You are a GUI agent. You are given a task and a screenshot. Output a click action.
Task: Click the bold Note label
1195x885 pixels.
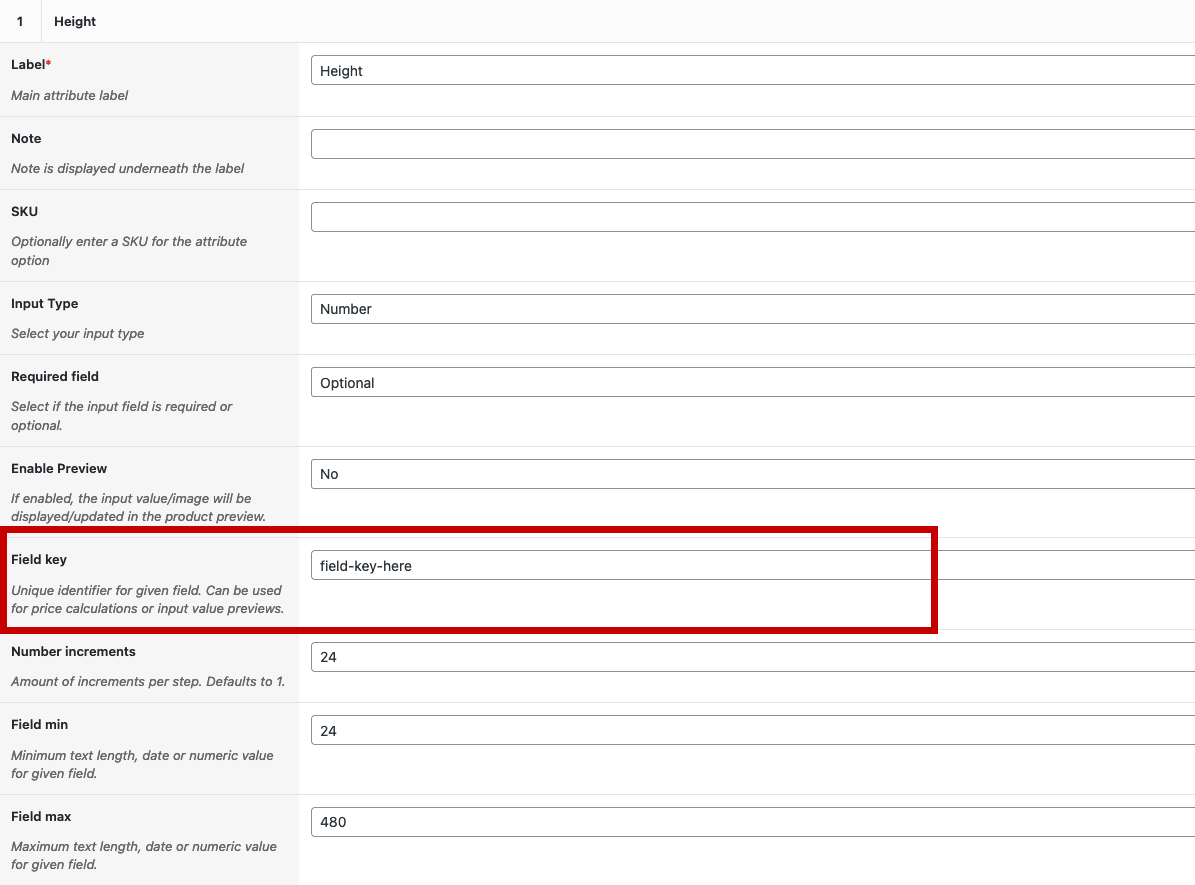(26, 138)
